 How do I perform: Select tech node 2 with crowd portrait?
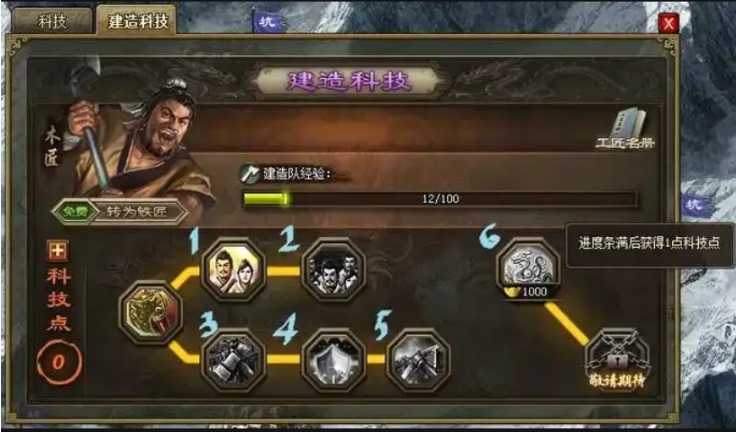coord(333,270)
